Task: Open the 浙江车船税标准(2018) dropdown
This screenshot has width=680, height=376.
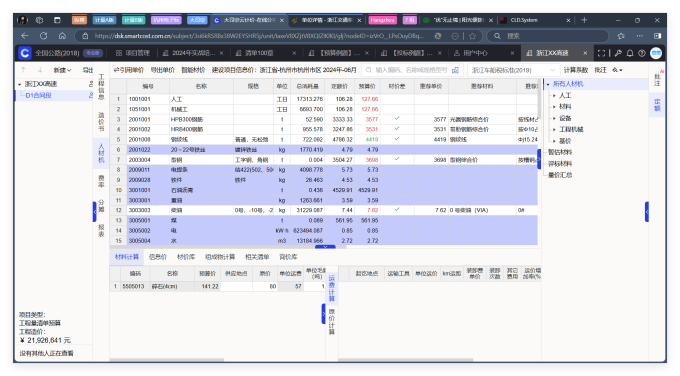Action: (513, 70)
